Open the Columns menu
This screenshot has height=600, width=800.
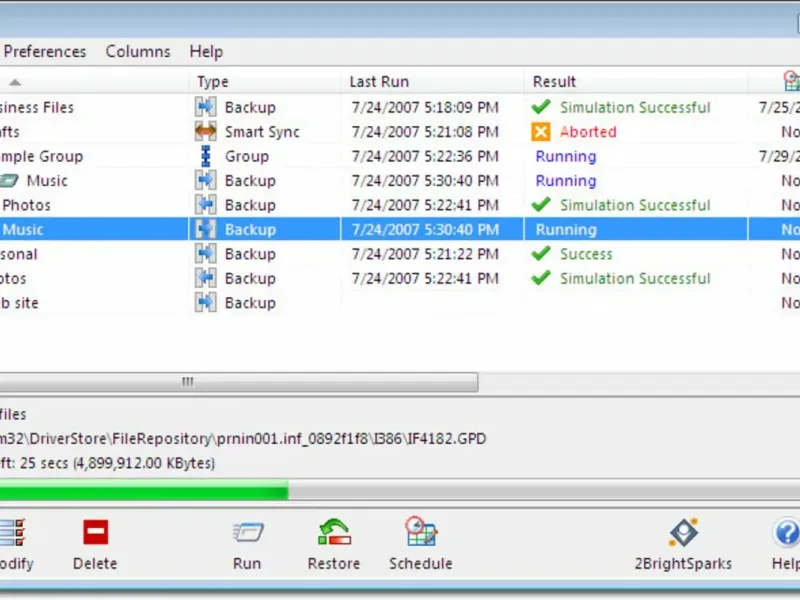[138, 52]
